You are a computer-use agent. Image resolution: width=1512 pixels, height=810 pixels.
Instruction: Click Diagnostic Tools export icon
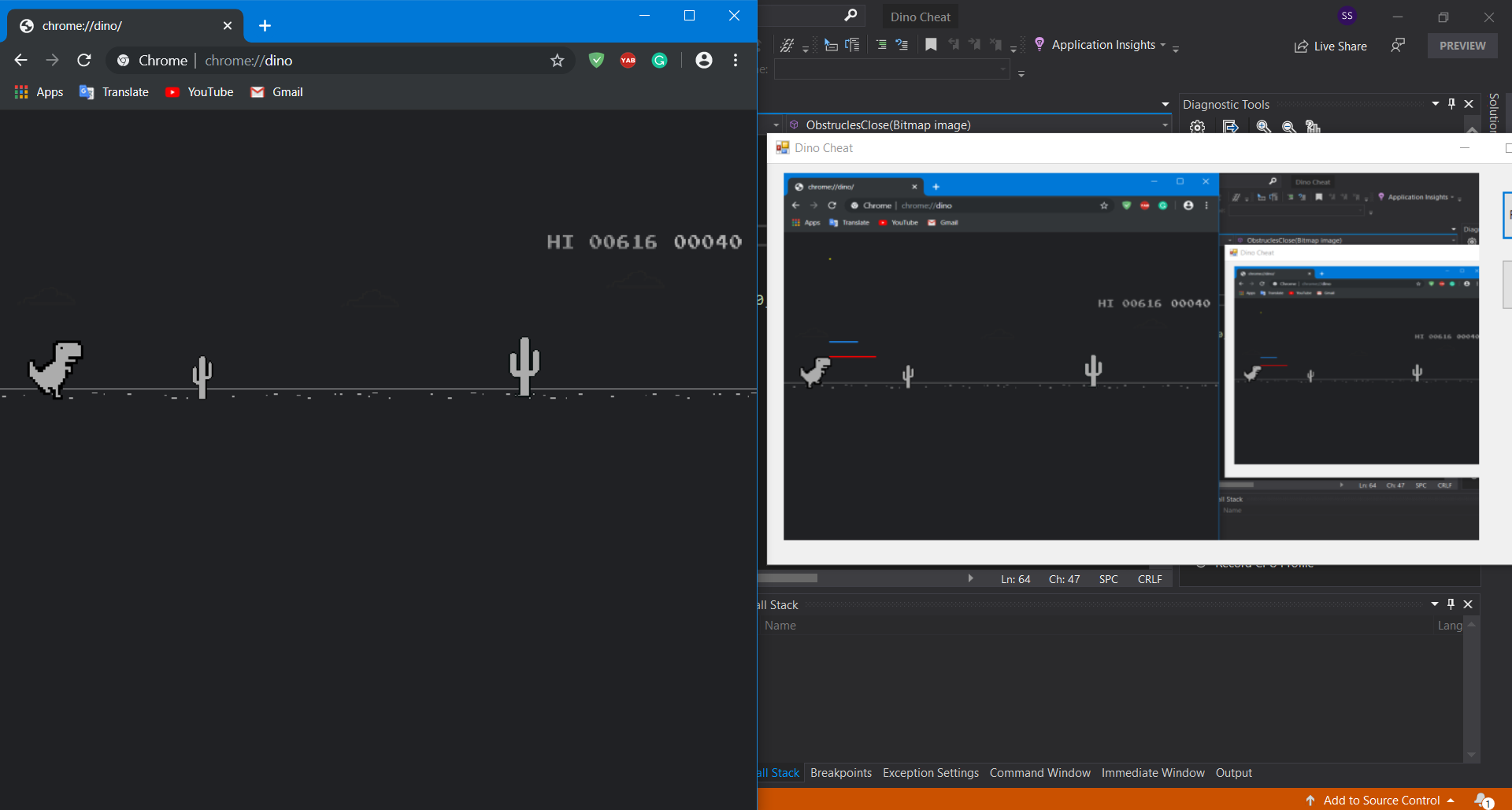point(1230,127)
